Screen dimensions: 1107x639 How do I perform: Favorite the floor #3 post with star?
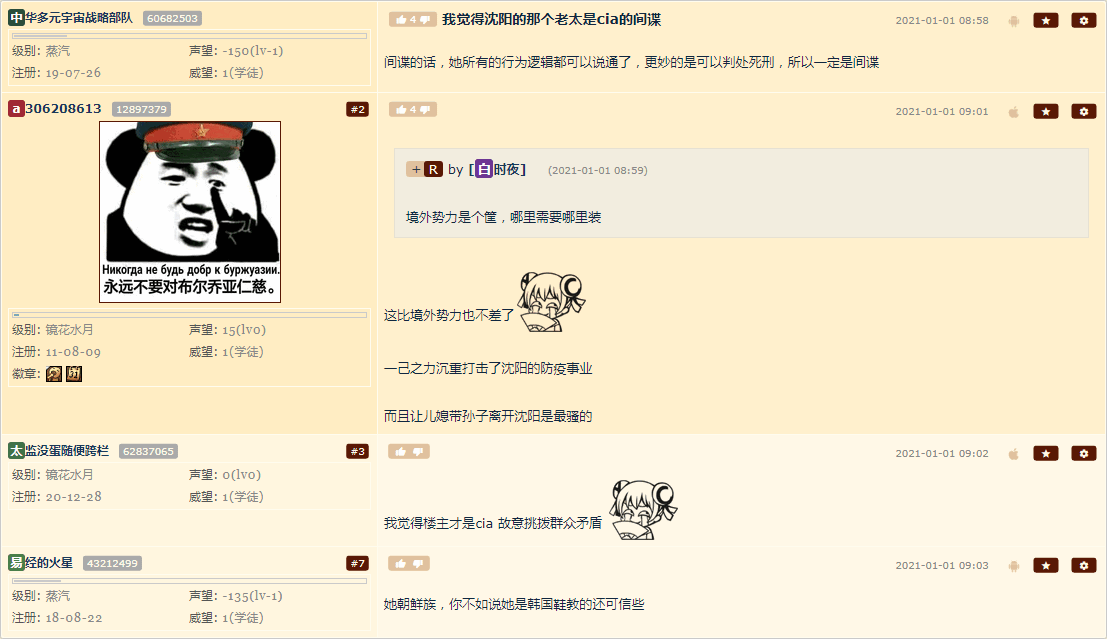coord(1046,453)
